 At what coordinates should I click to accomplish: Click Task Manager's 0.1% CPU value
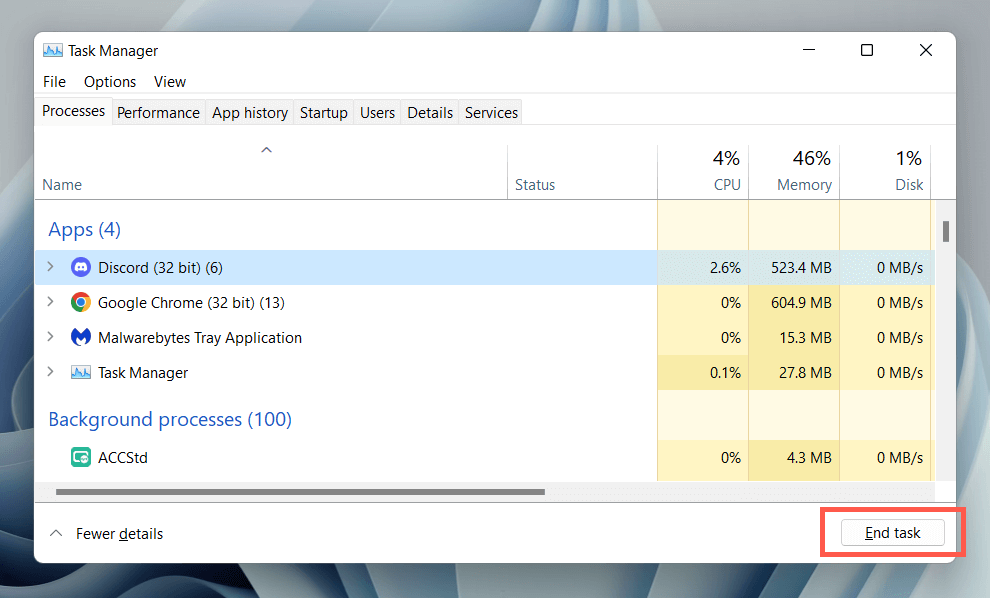725,373
